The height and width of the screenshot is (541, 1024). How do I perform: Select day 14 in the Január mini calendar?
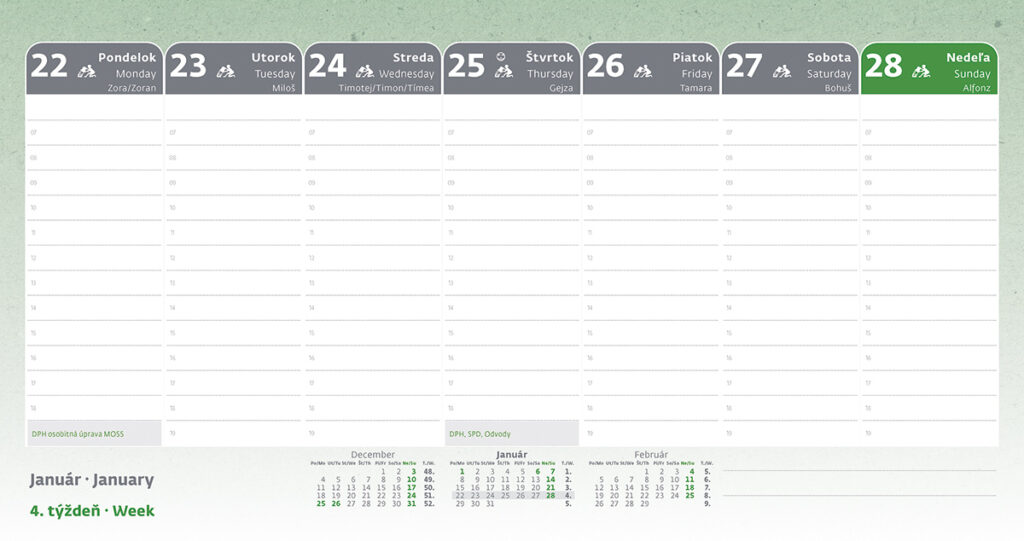point(550,480)
